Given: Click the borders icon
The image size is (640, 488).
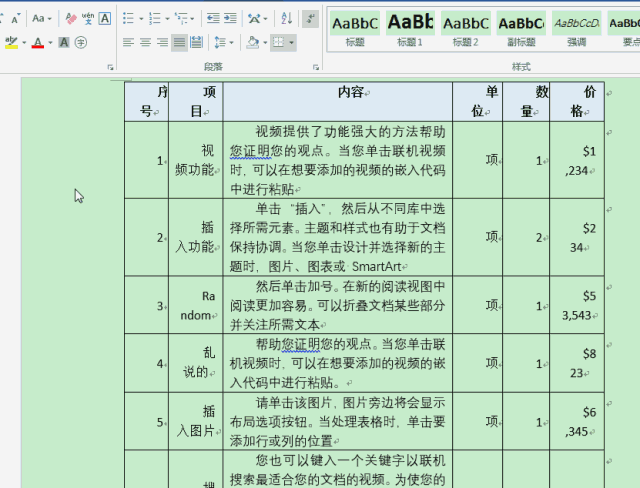Looking at the screenshot, I should 278,42.
